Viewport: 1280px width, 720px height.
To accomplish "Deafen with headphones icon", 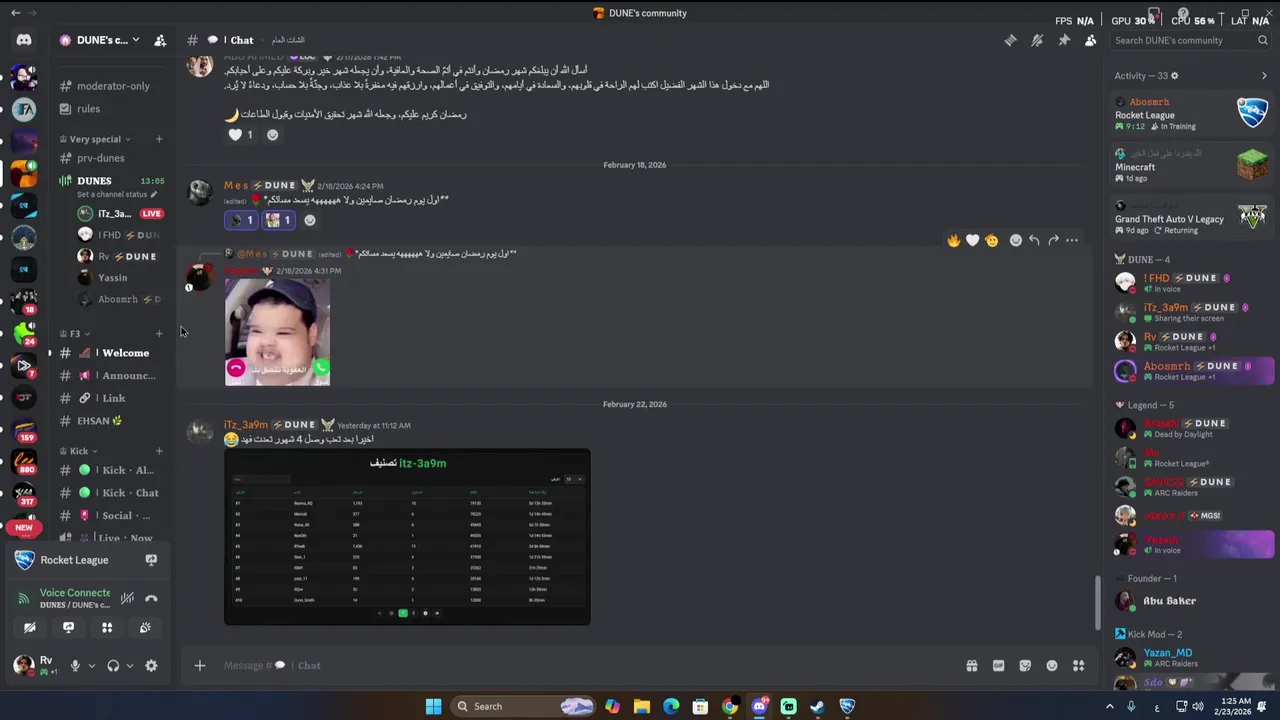I will (x=113, y=666).
